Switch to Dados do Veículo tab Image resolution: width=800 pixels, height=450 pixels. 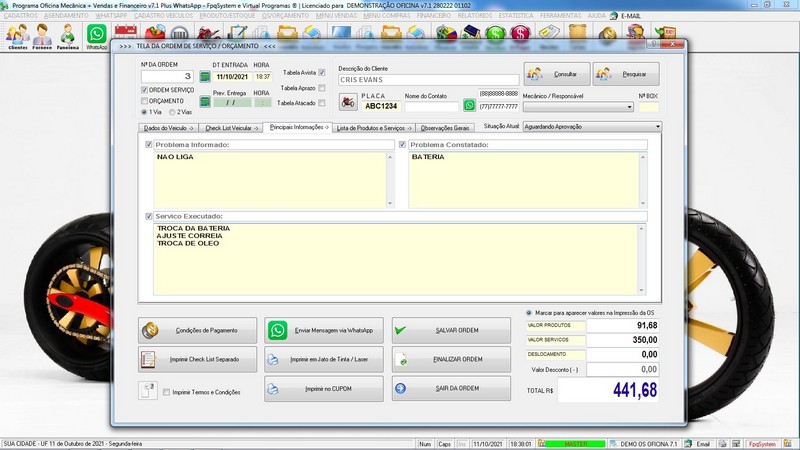(168, 128)
